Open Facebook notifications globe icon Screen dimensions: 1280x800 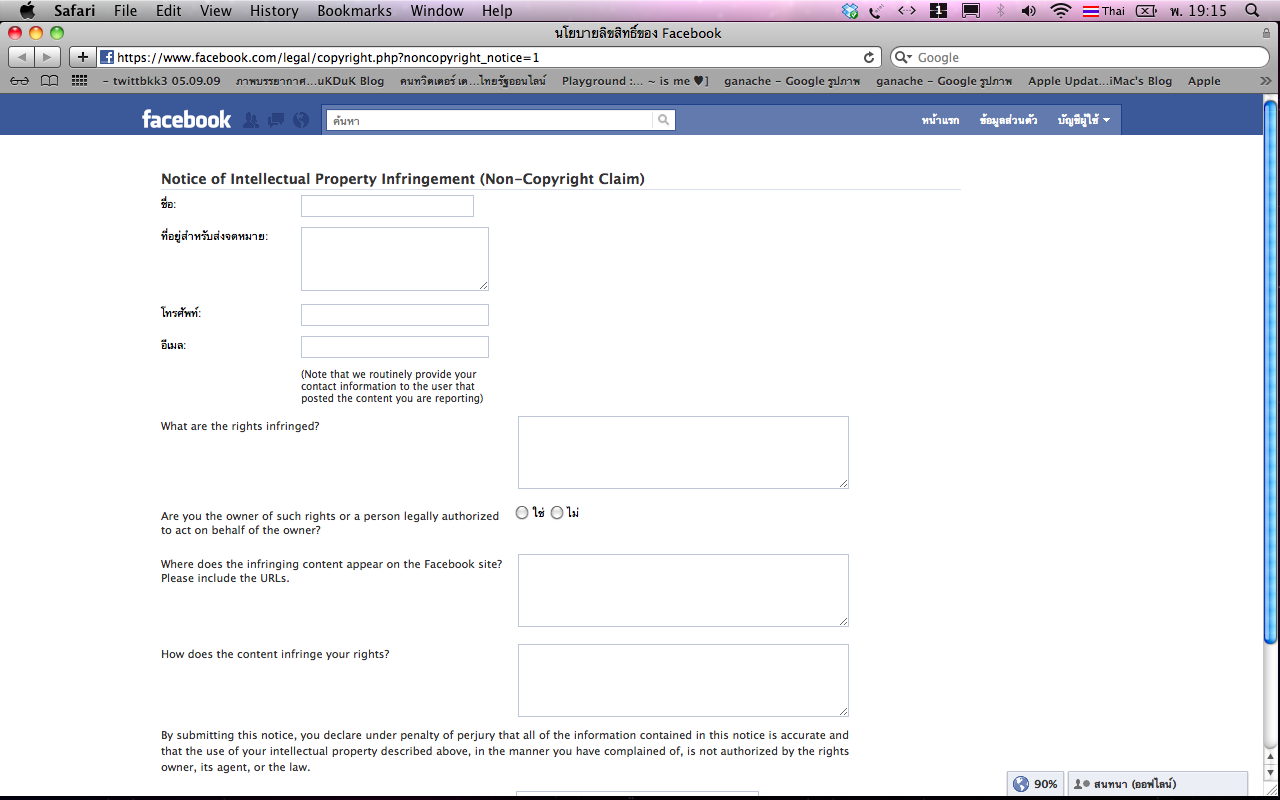pos(301,120)
